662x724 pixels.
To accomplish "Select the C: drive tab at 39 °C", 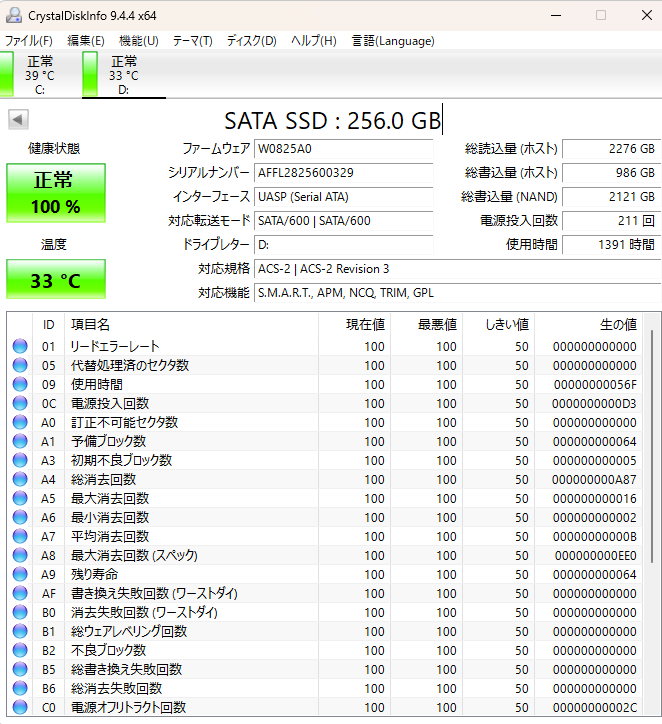I will 41,75.
